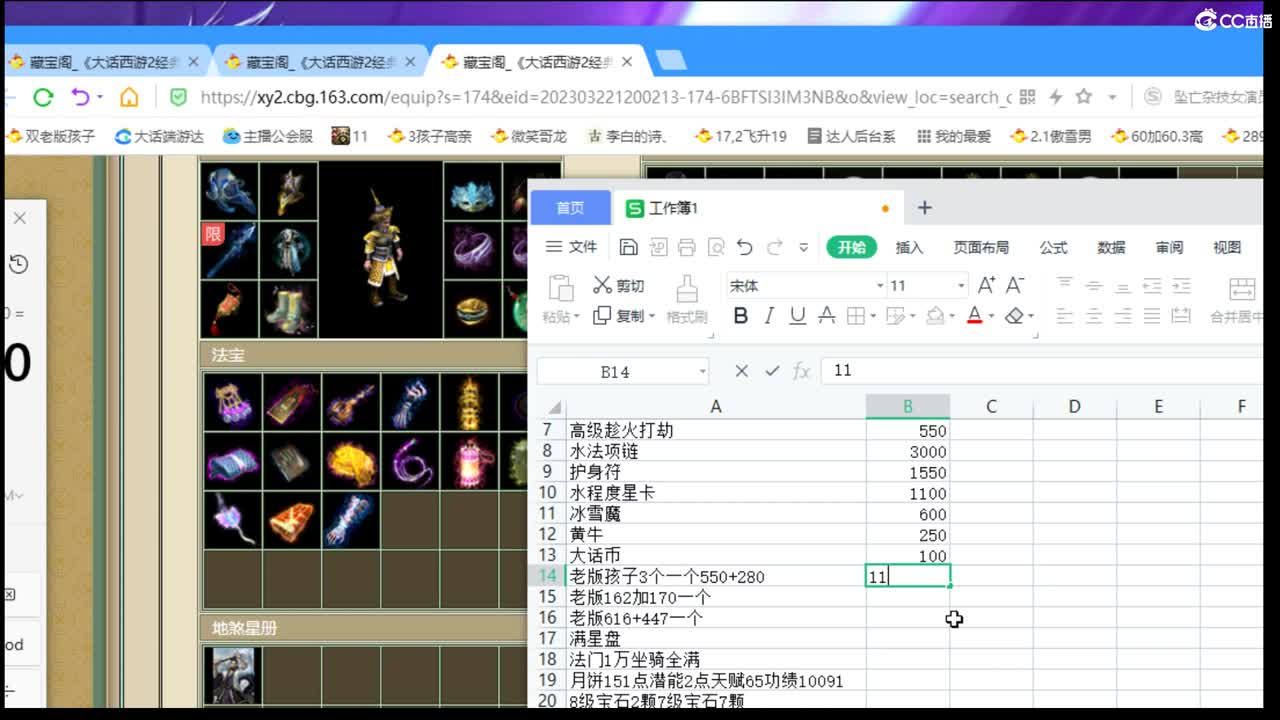Click cell B9 value 1550
This screenshot has height=720, width=1280.
(x=908, y=472)
